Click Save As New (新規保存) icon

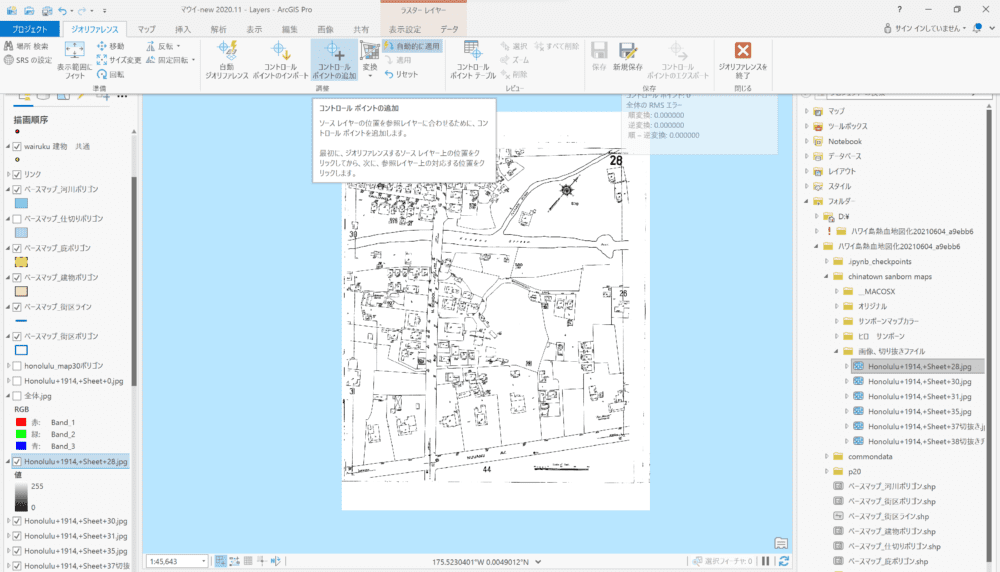(x=628, y=51)
